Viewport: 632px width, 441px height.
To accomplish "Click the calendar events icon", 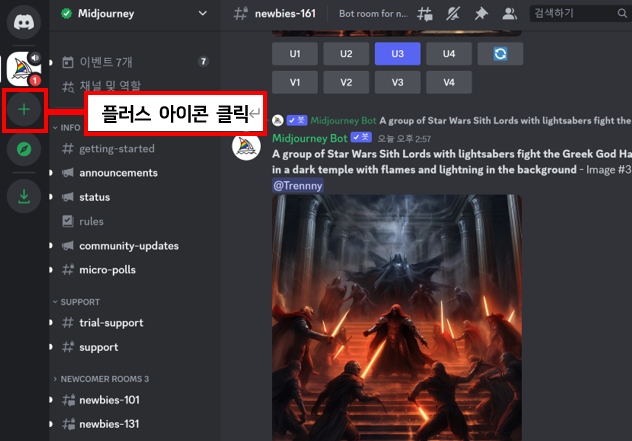I will (68, 62).
